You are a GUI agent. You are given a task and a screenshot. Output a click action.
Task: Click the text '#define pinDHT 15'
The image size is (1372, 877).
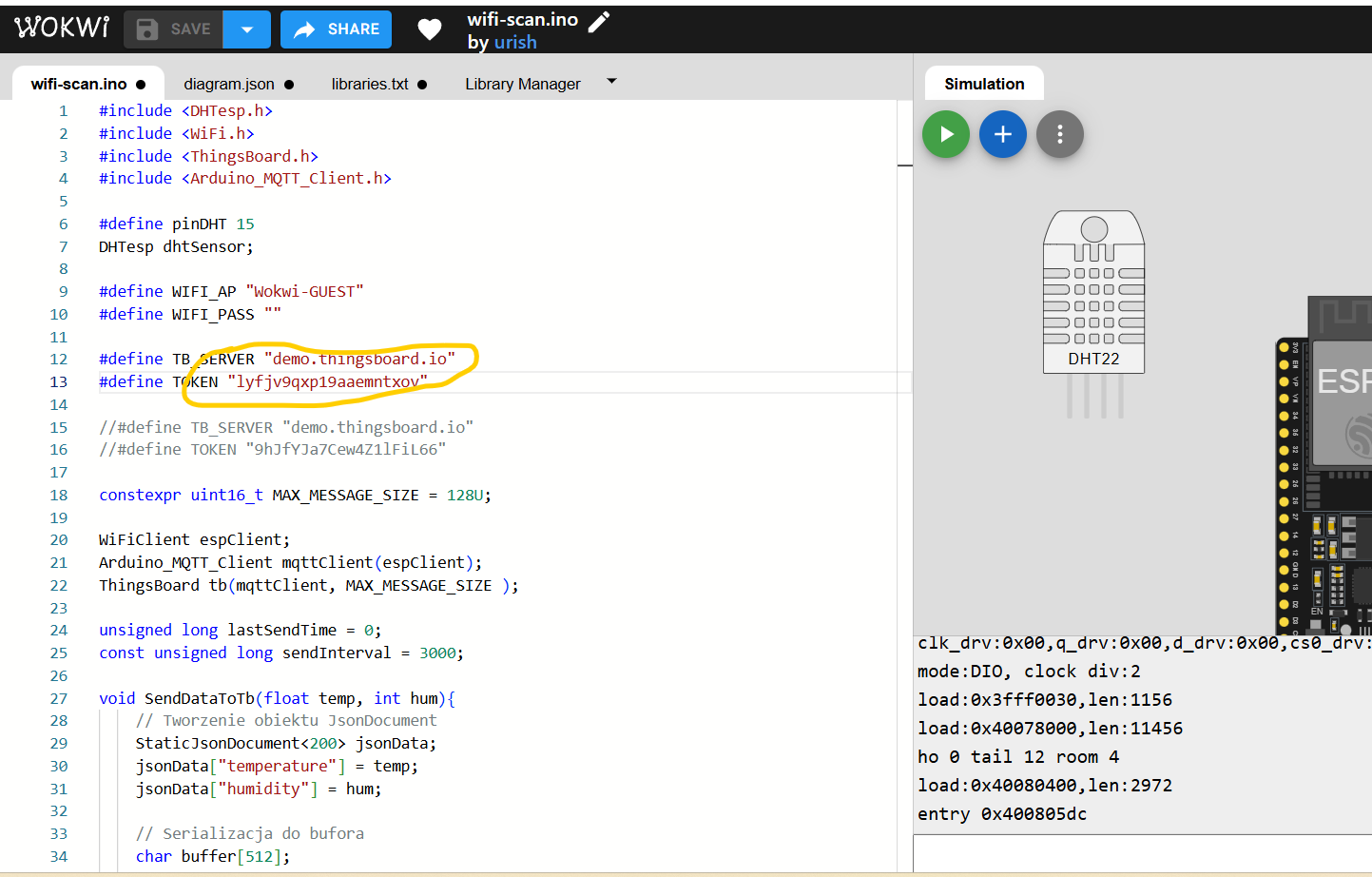coord(177,224)
